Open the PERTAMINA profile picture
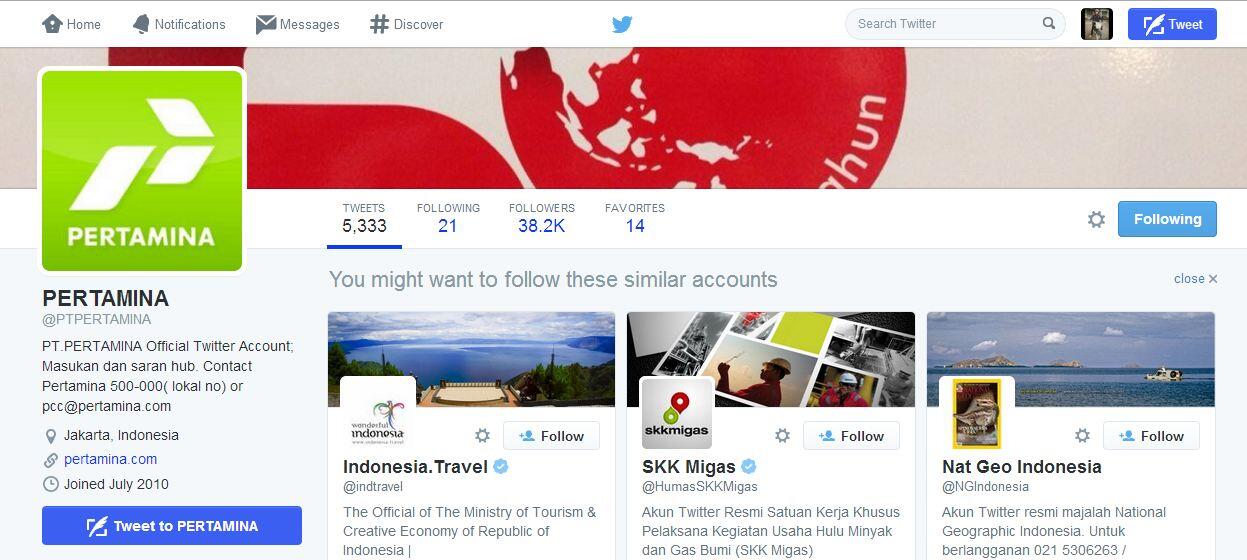 coord(142,171)
